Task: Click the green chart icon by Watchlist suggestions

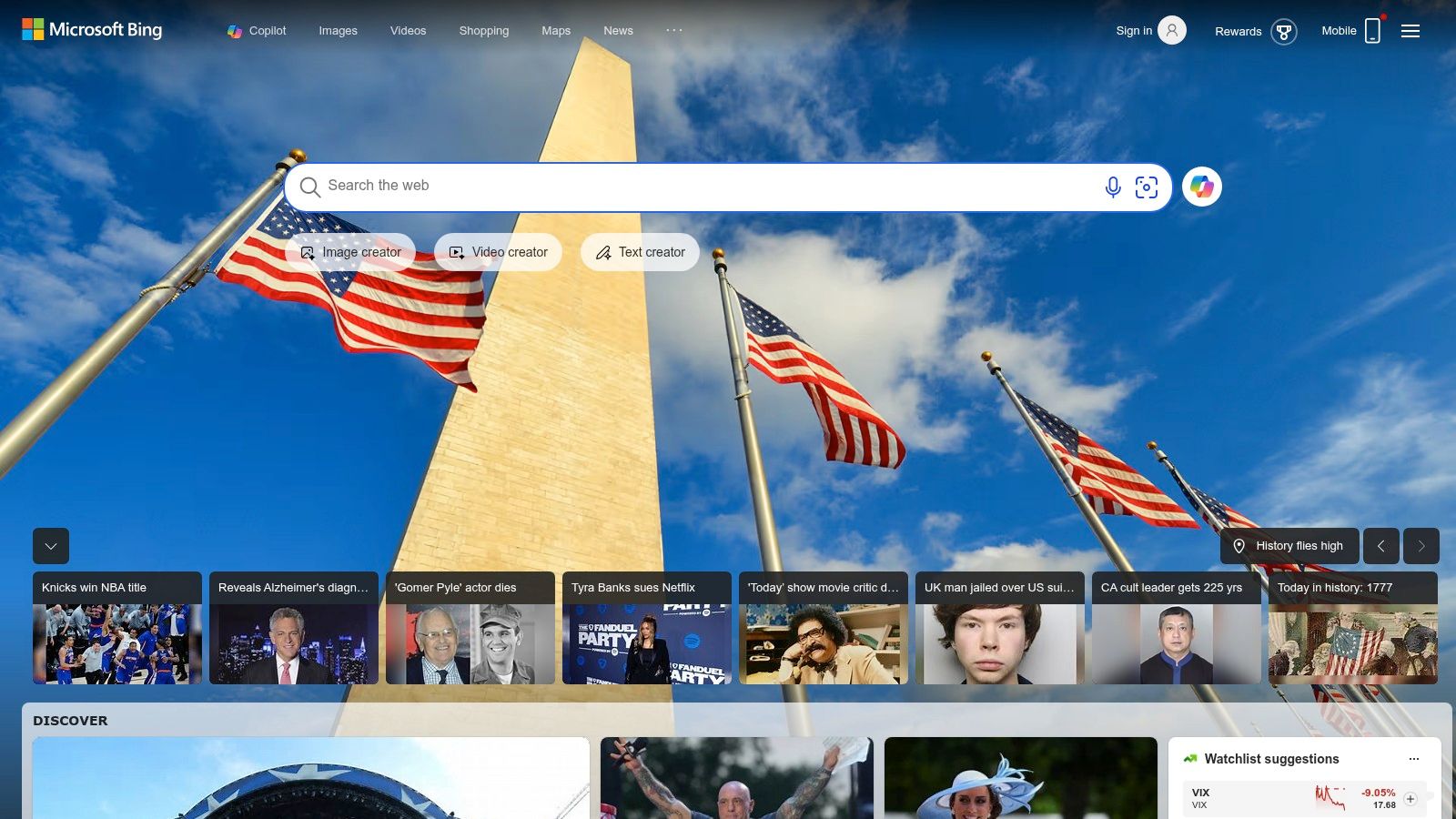Action: tap(1190, 758)
